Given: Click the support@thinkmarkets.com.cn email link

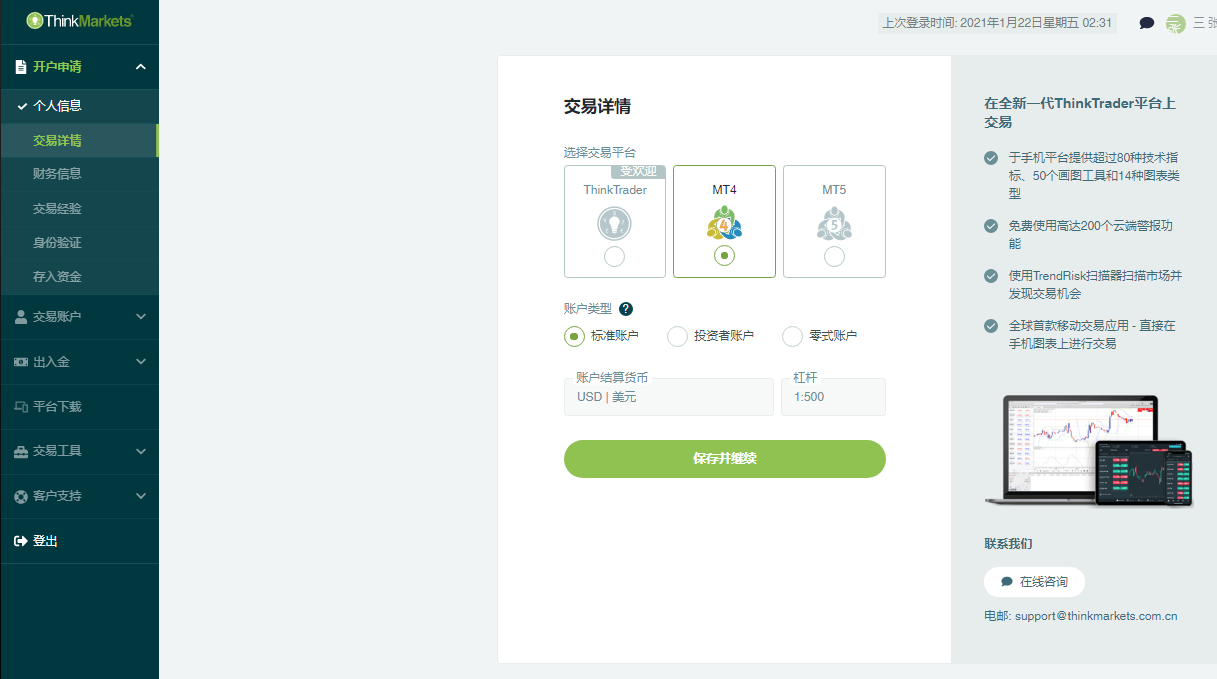Looking at the screenshot, I should (1096, 616).
